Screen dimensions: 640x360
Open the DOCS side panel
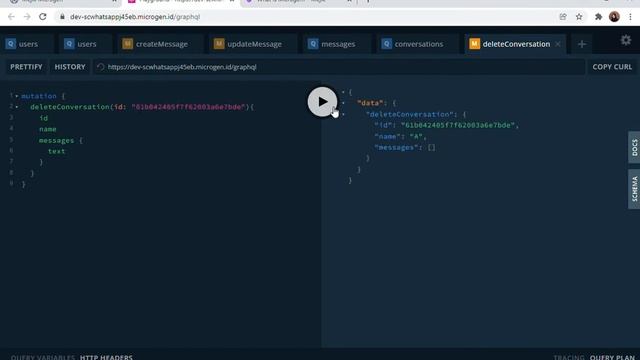pos(634,147)
